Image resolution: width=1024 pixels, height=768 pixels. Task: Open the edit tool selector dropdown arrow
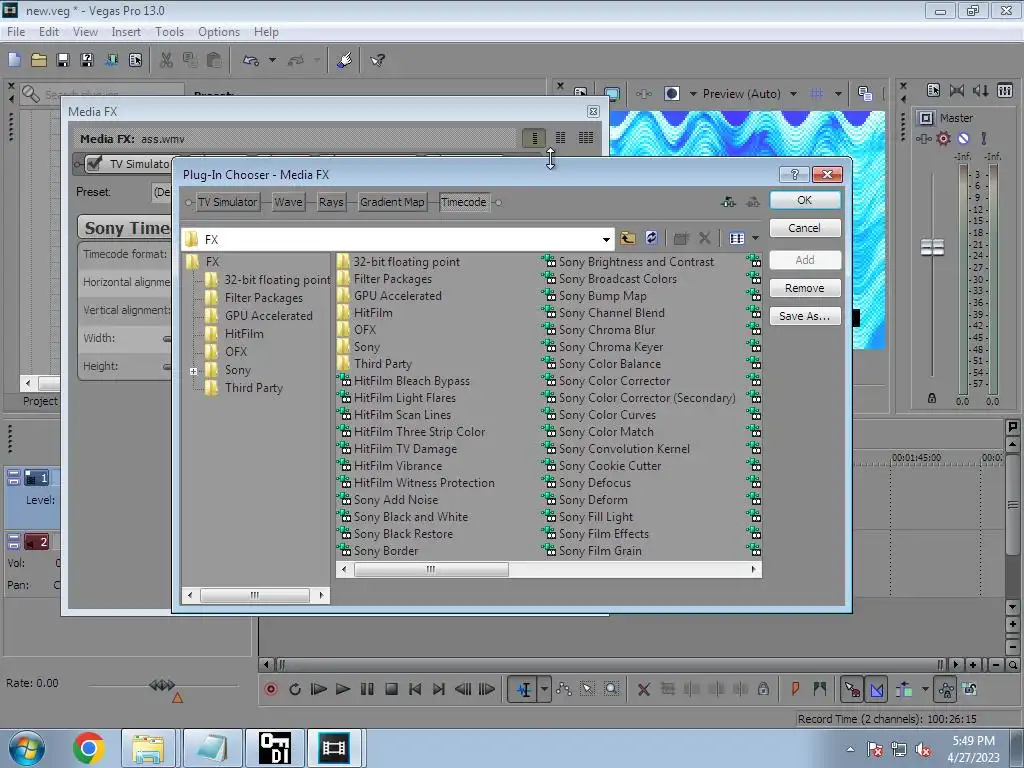[544, 689]
